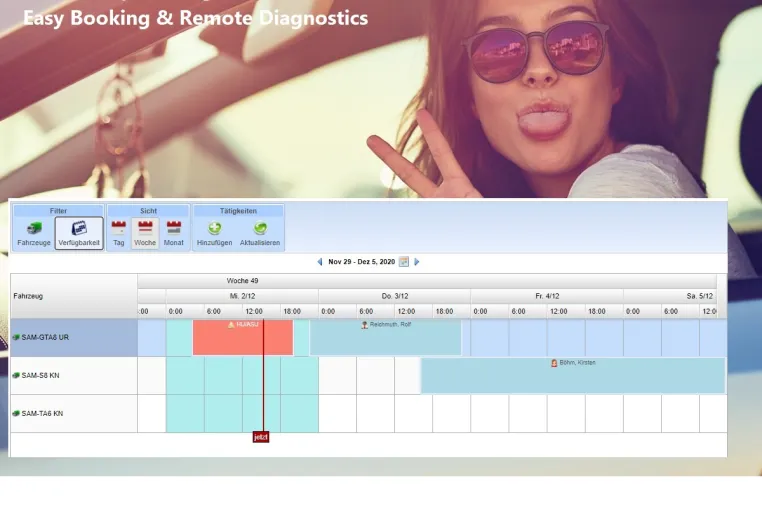This screenshot has width=762, height=508.
Task: Click the Mi. 2/12 day header
Action: click(242, 296)
